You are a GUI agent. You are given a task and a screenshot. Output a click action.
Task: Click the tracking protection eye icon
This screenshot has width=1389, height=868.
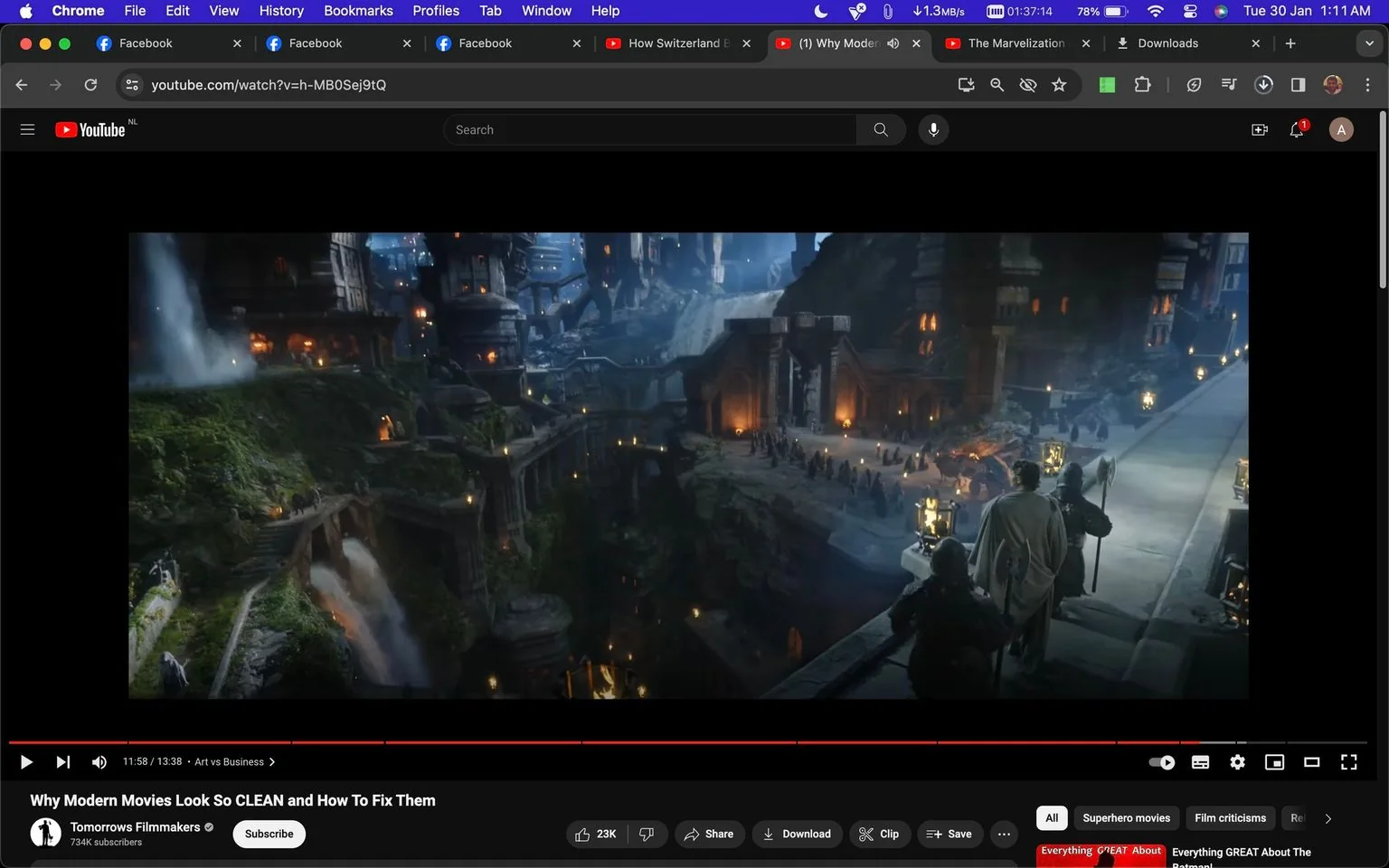pos(1027,85)
